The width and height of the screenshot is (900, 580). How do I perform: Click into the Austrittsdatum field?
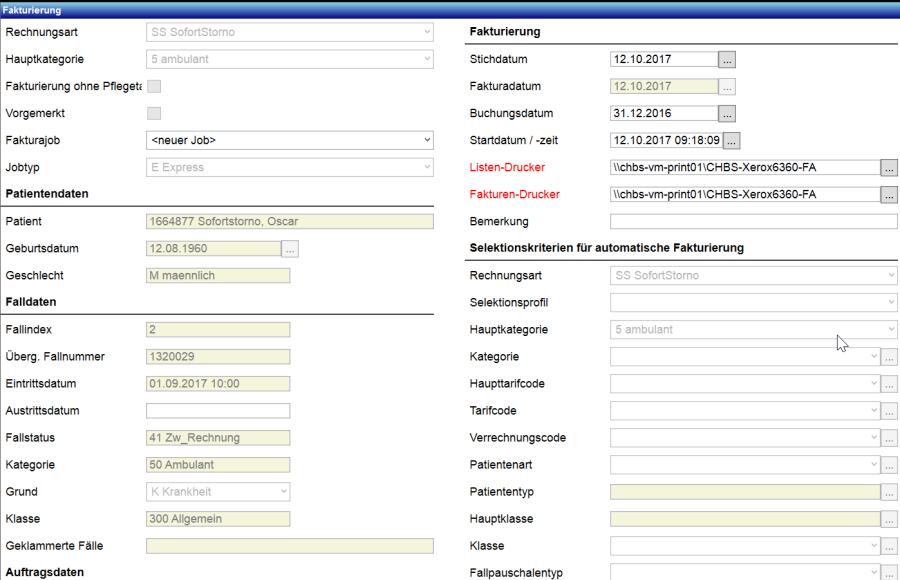(x=218, y=411)
